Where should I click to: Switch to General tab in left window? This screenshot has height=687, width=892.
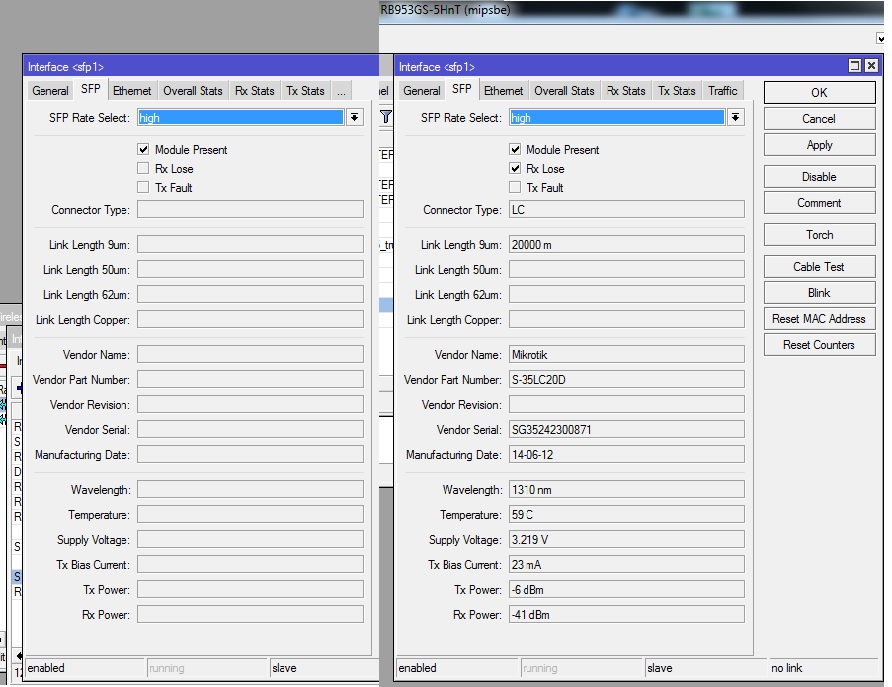point(50,91)
